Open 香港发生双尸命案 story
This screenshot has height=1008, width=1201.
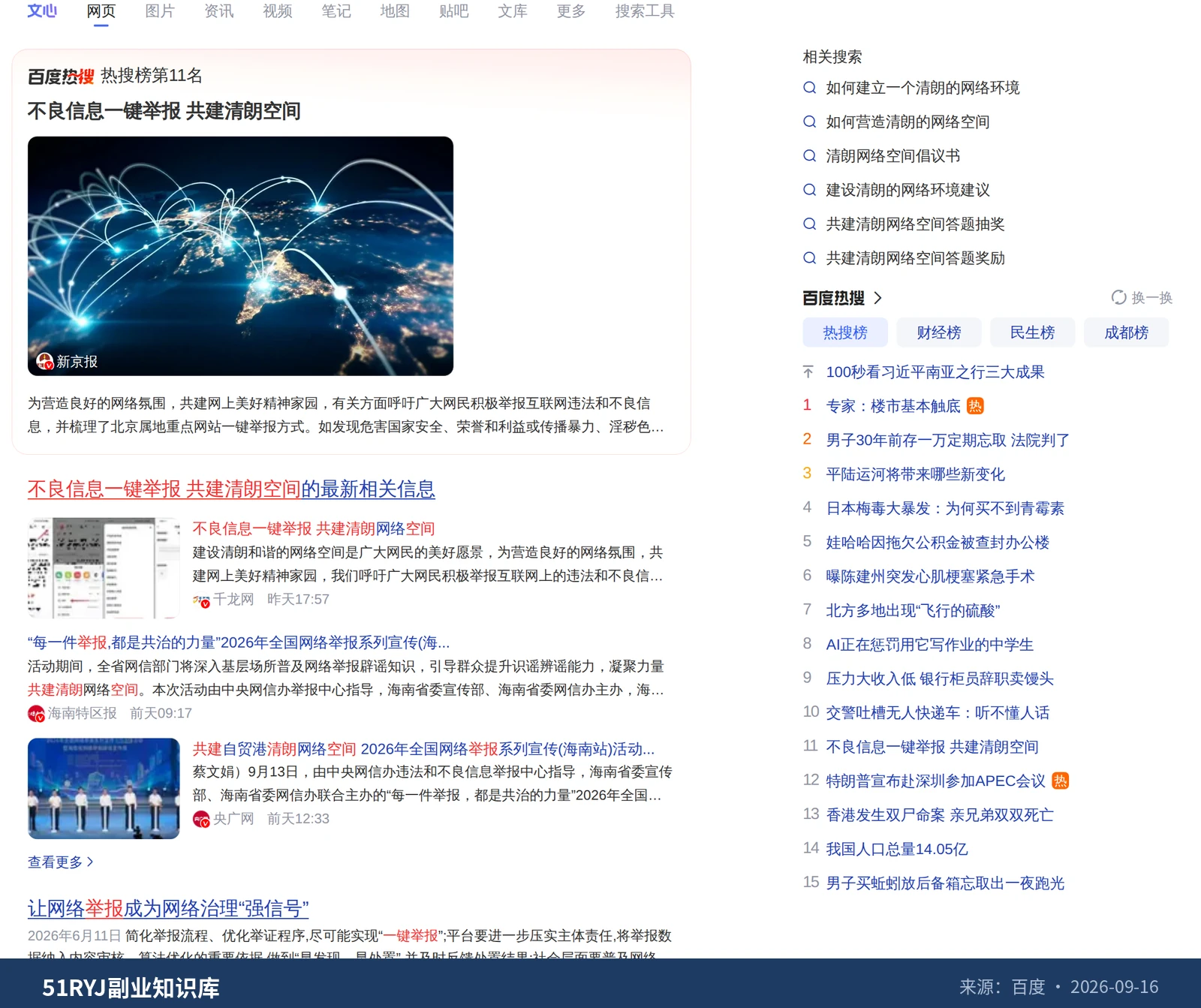tap(940, 815)
